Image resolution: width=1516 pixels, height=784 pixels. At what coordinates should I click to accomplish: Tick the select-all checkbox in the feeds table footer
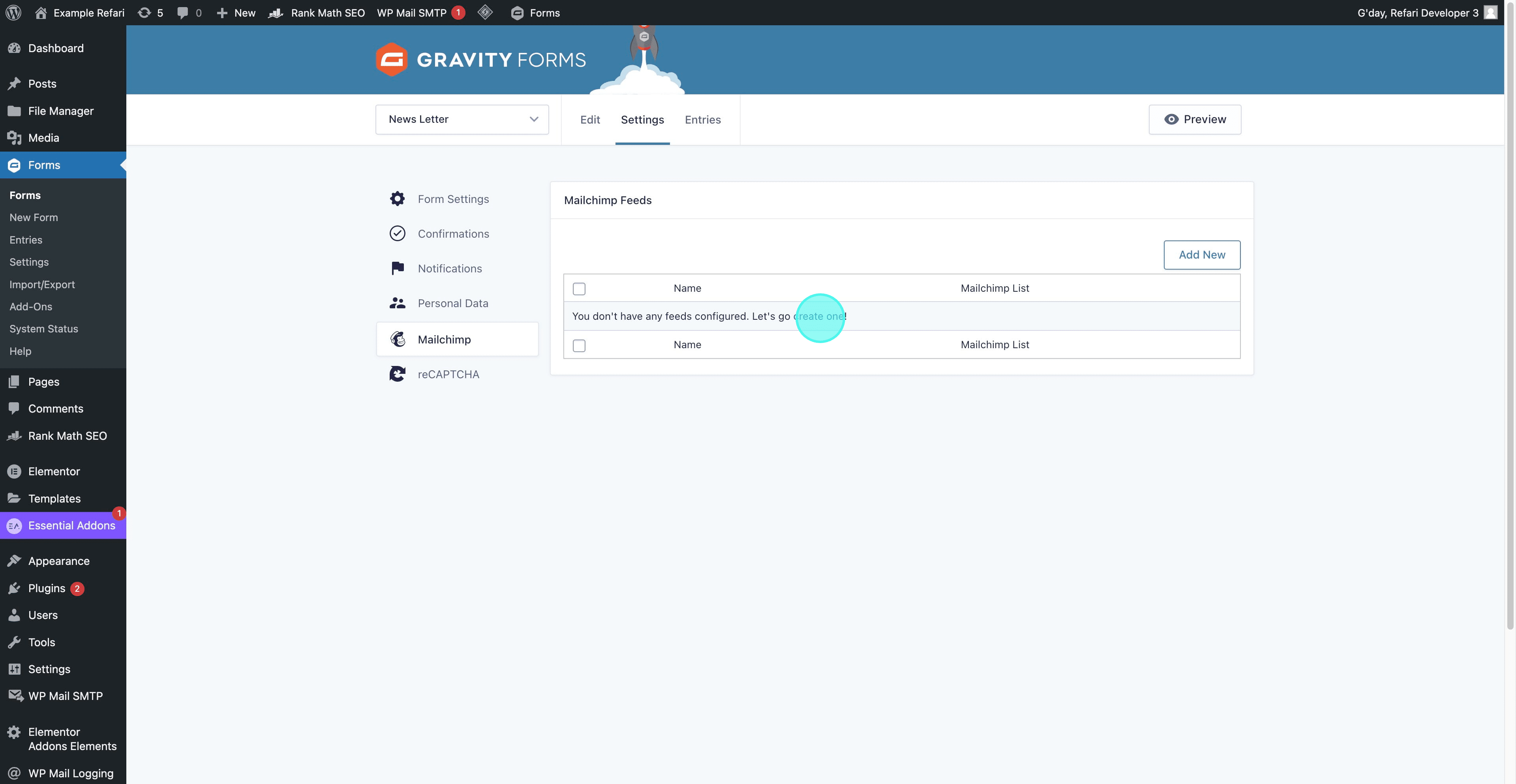click(x=579, y=345)
